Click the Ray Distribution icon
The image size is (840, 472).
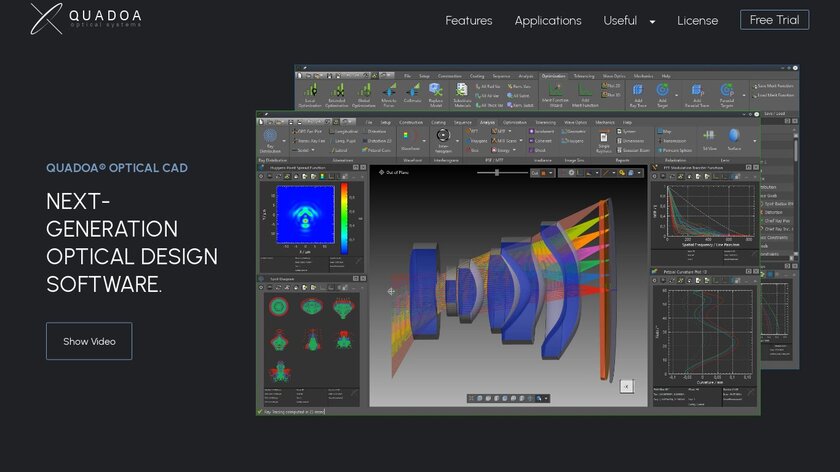(x=270, y=140)
